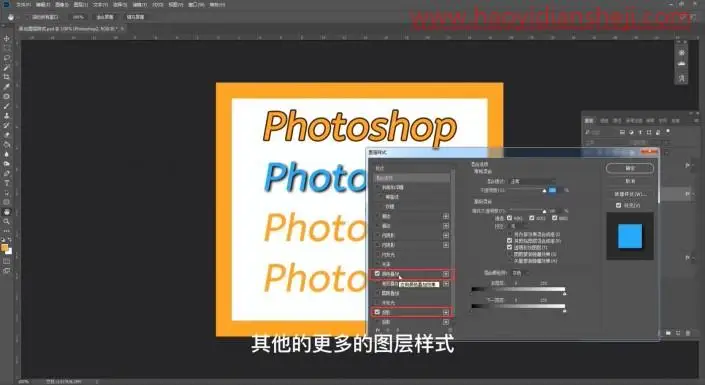The width and height of the screenshot is (705, 385).
Task: Change screen mode icon in toolbox
Action: (6, 271)
